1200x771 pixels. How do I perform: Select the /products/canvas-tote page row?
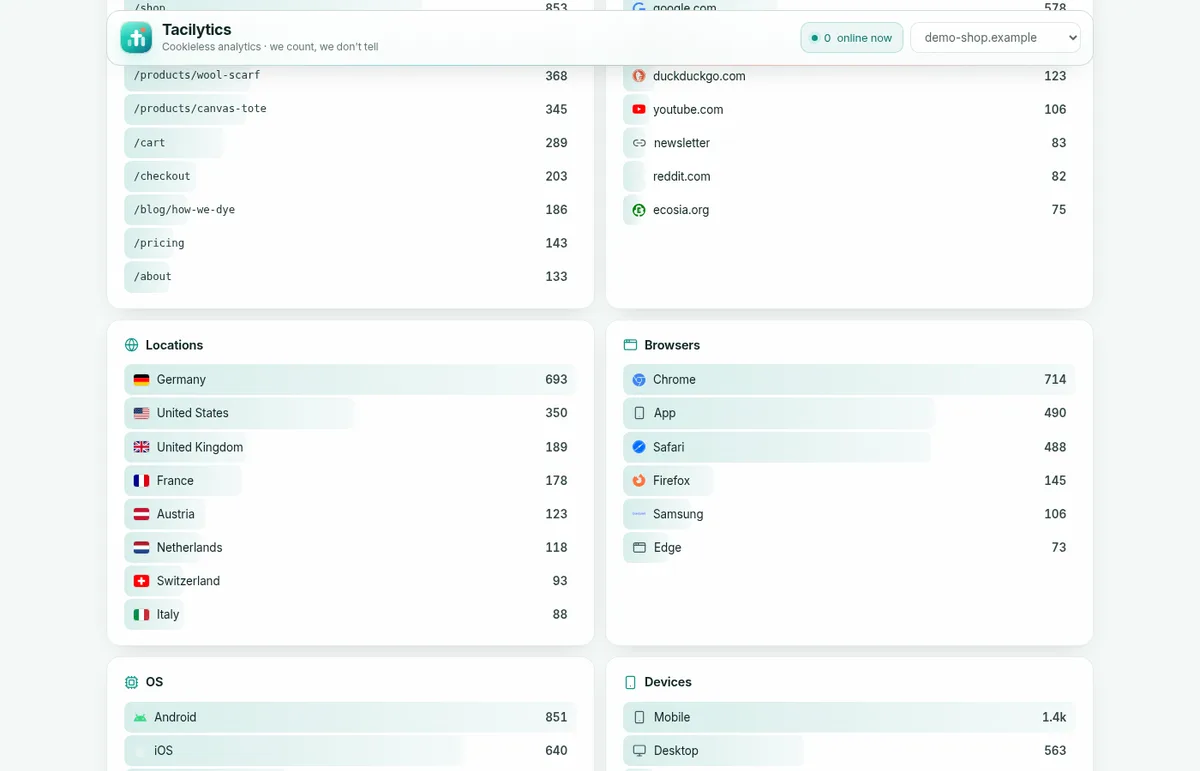[x=350, y=109]
